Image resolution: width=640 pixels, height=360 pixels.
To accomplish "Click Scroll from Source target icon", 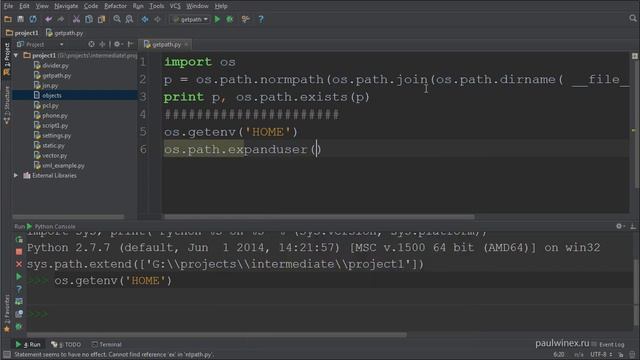I will click(91, 44).
